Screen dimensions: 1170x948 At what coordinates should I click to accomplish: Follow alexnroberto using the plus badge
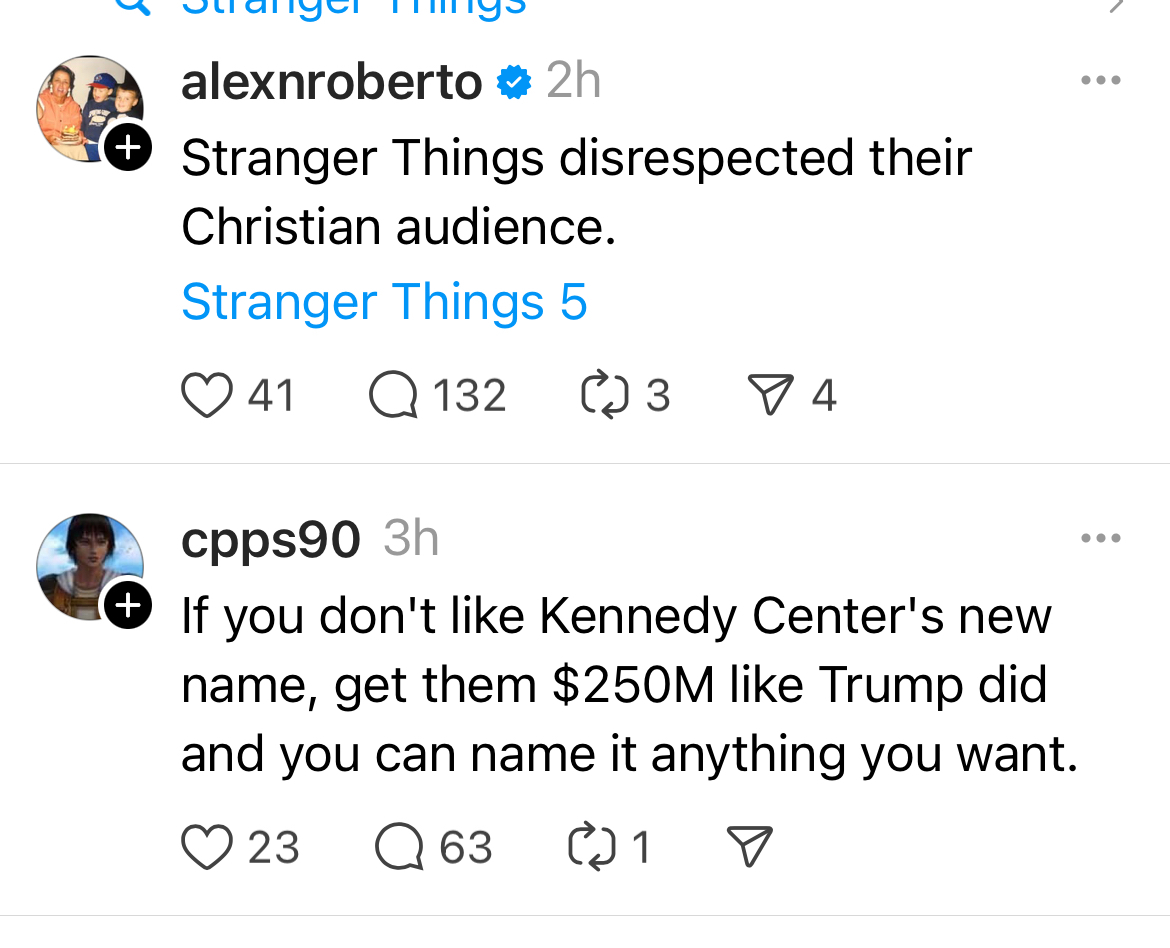(x=128, y=149)
